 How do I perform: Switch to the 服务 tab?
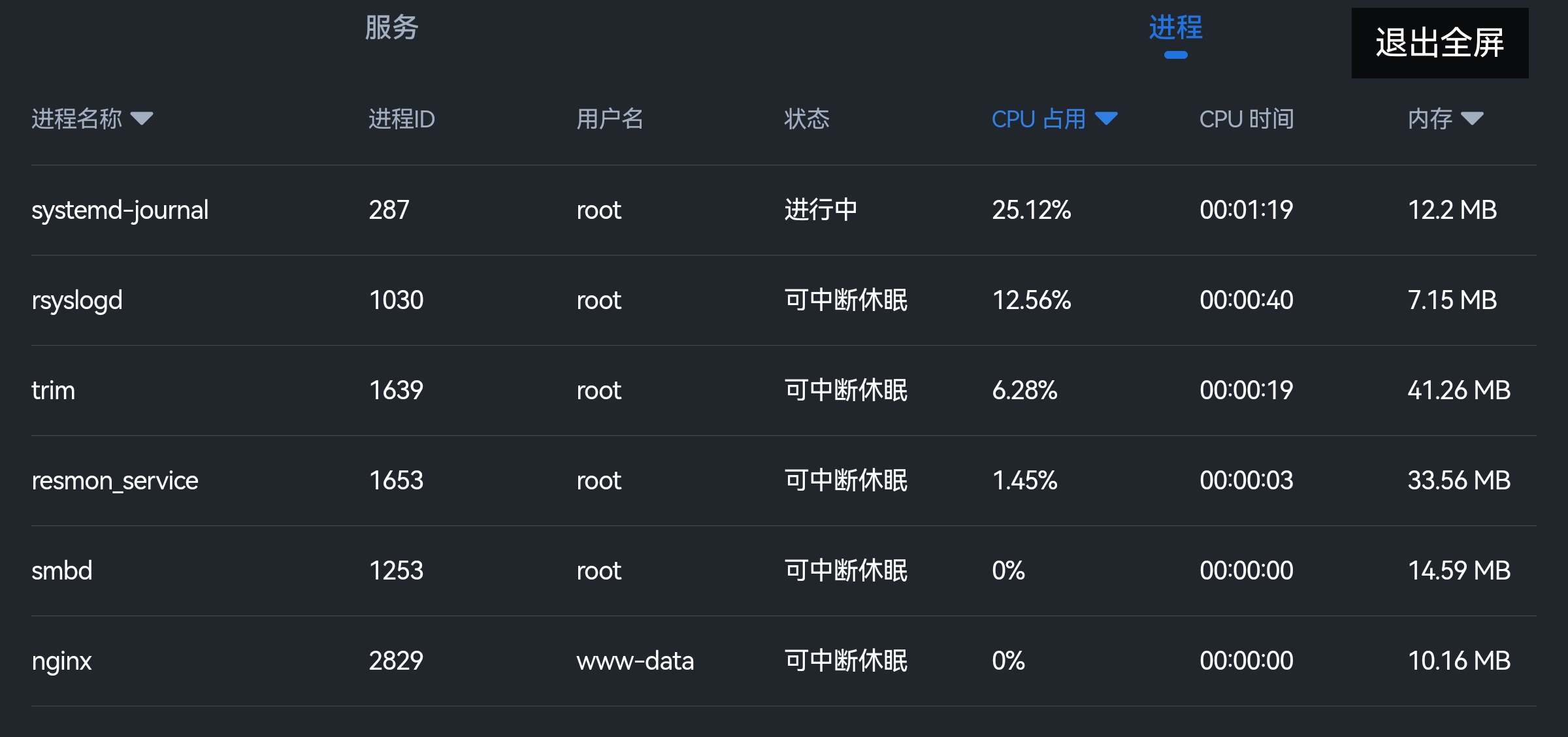392,27
